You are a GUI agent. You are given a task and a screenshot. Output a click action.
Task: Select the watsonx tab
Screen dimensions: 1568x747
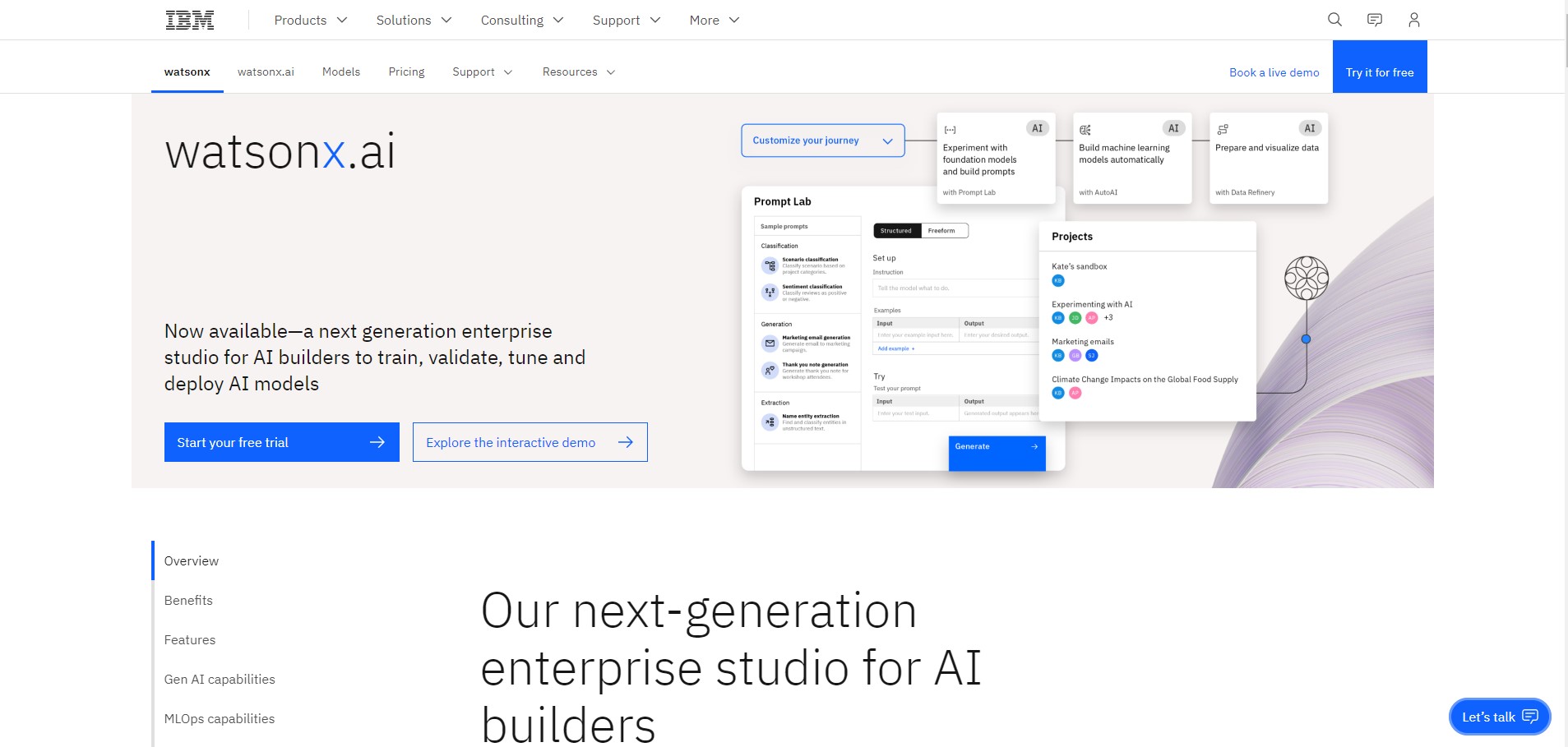click(x=187, y=72)
